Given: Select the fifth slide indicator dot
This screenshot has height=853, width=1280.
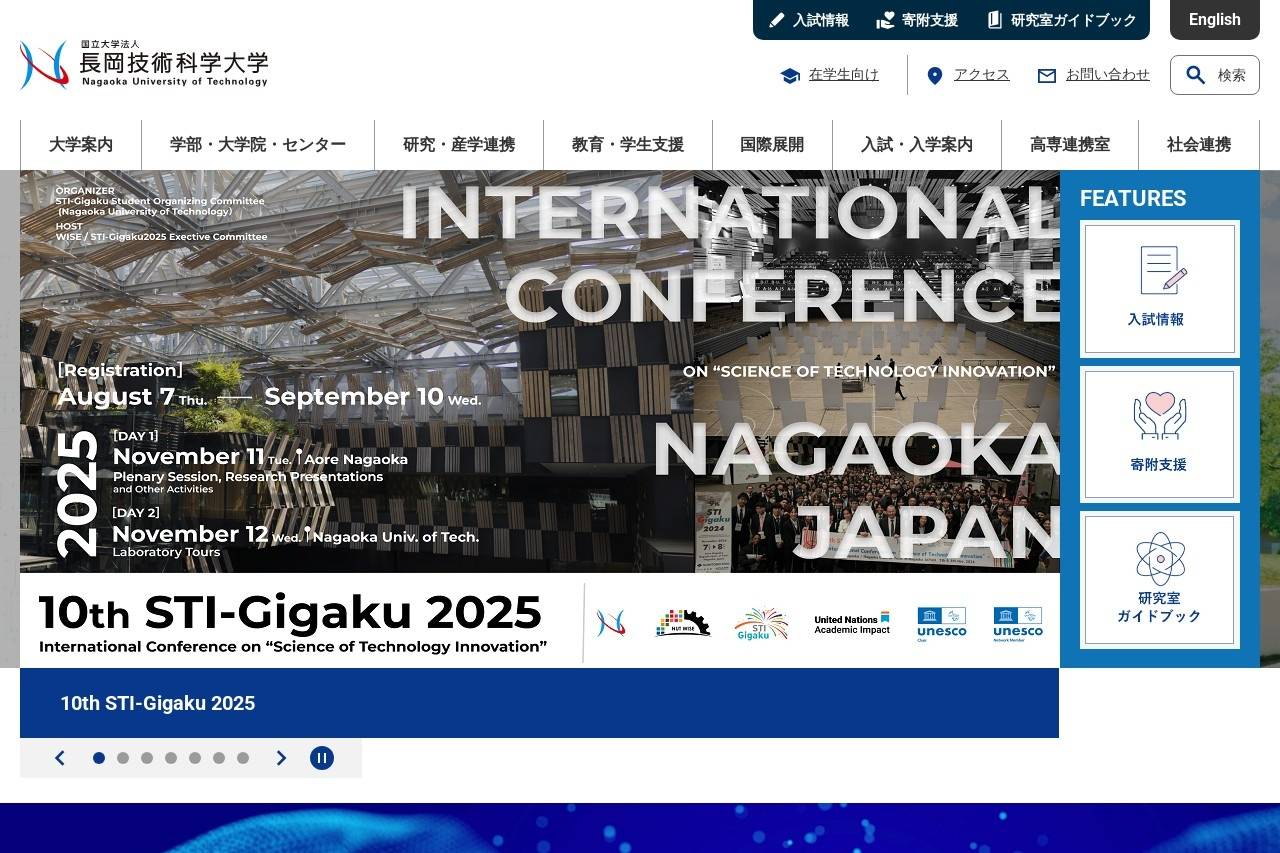Looking at the screenshot, I should (x=195, y=758).
